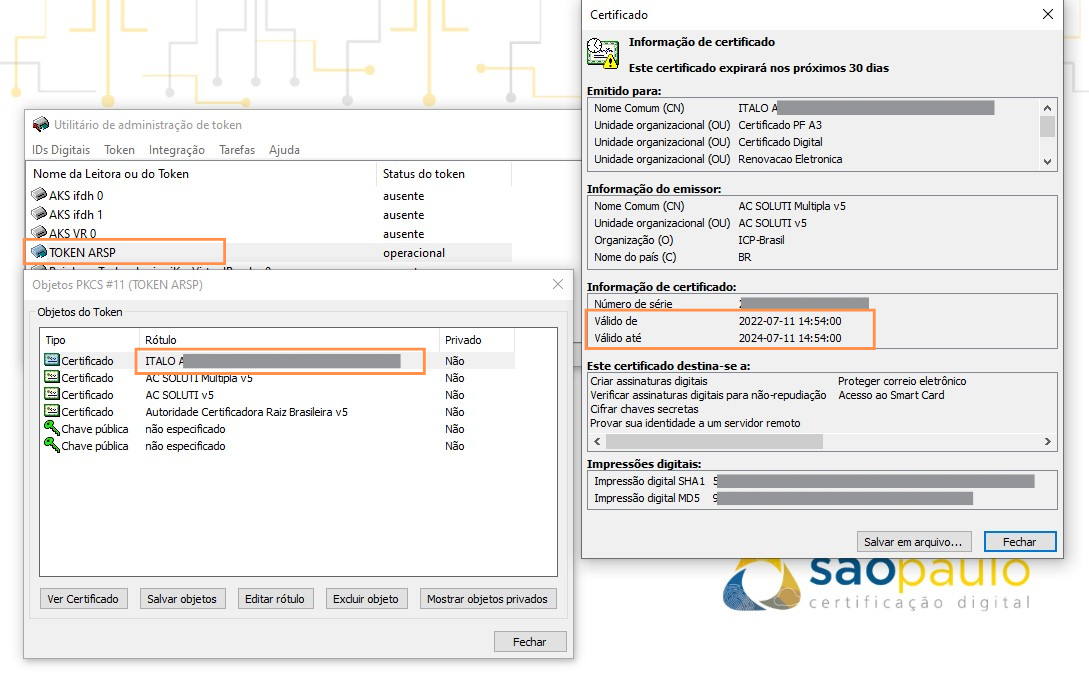Close the Certificado window with X
Viewport: 1089px width, 679px height.
(x=1048, y=14)
